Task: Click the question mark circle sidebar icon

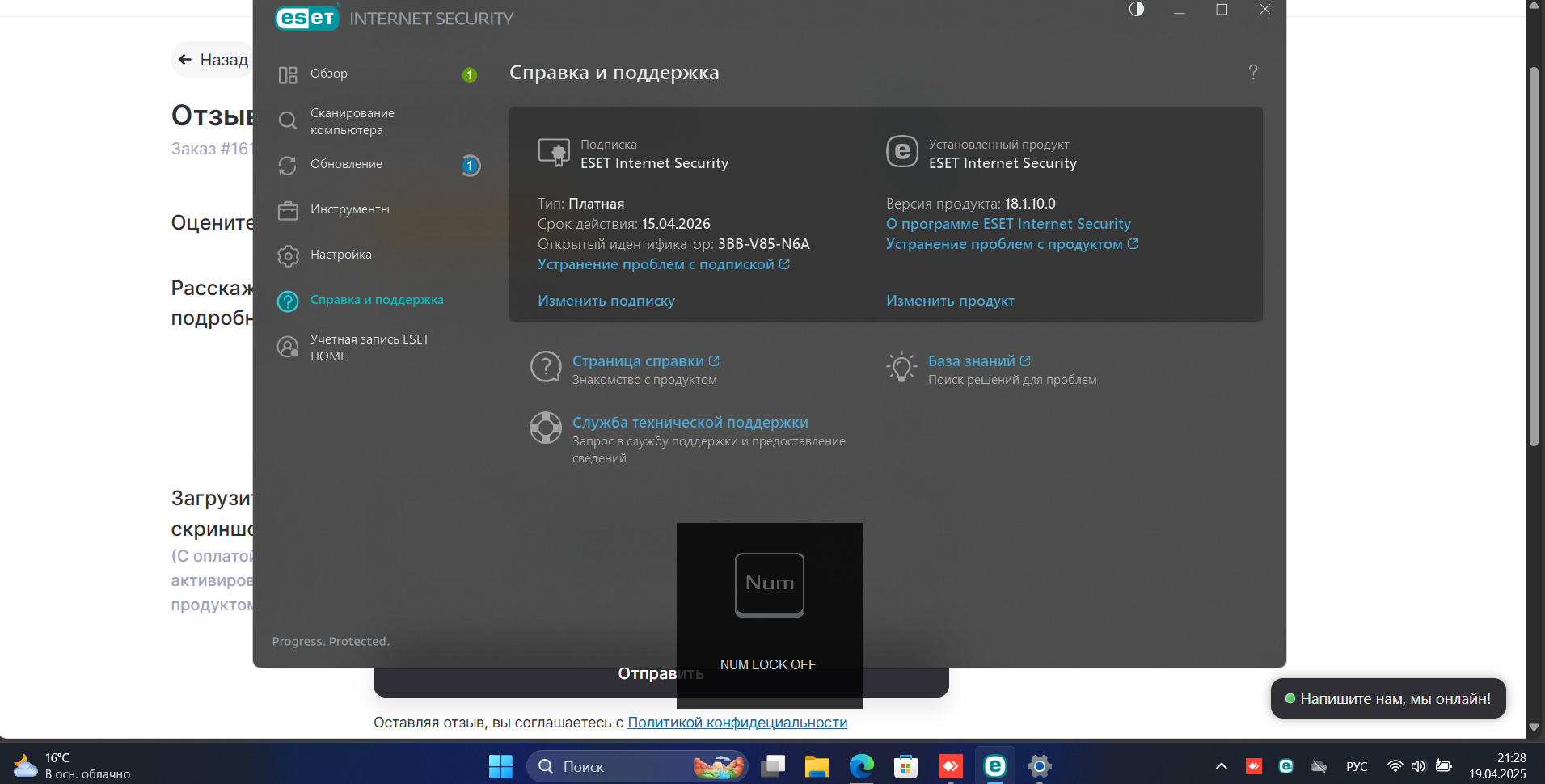Action: 288,301
